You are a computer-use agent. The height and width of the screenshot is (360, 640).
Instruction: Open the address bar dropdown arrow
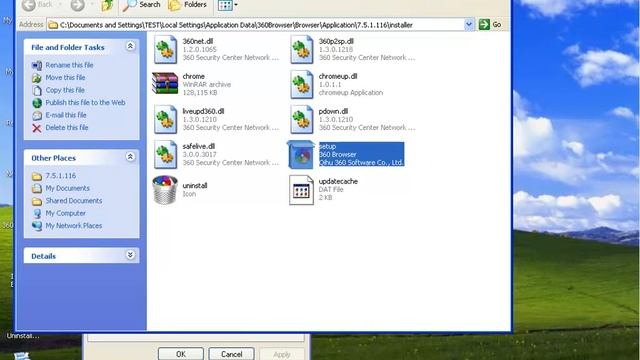coord(469,24)
